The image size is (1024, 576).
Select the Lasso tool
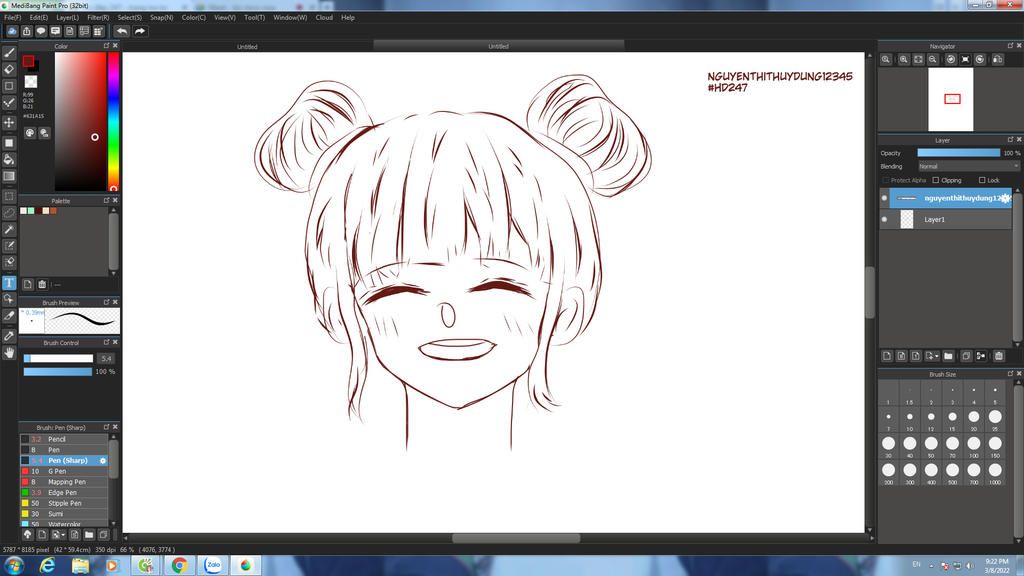(x=9, y=213)
